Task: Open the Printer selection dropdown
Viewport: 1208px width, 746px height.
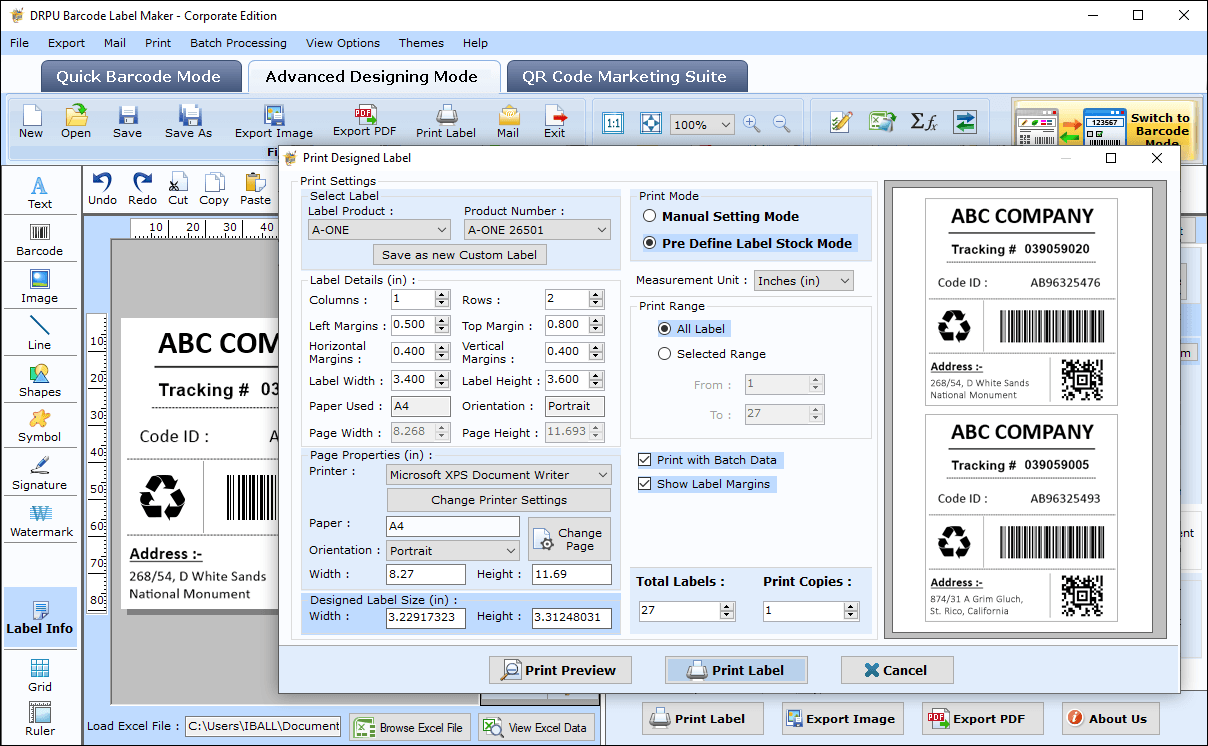Action: [499, 475]
